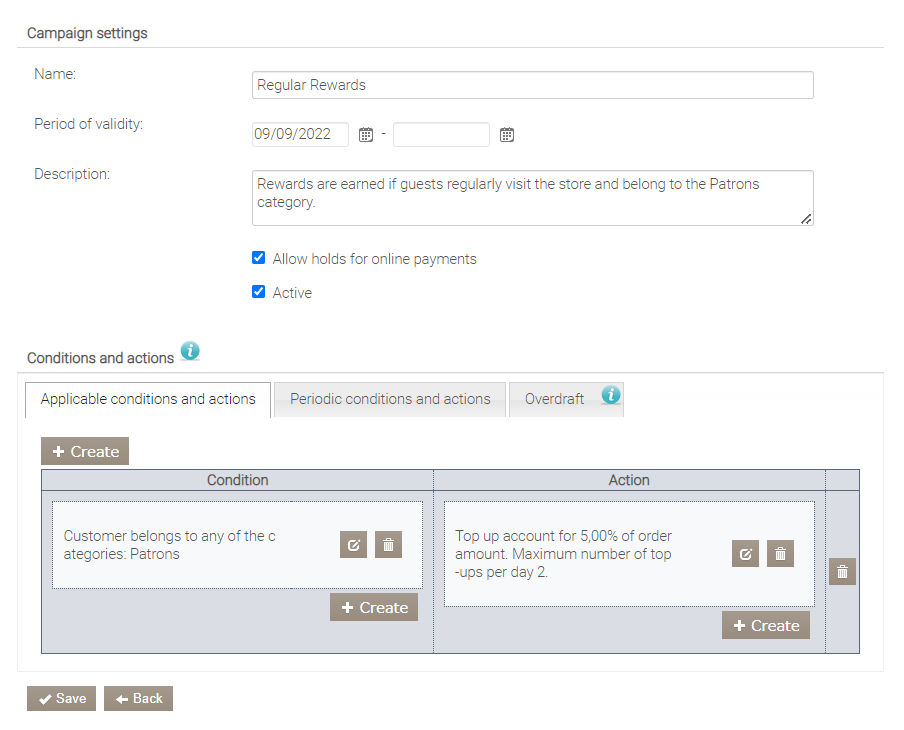Go back using the Back button
Image resolution: width=904 pixels, height=730 pixels.
139,699
